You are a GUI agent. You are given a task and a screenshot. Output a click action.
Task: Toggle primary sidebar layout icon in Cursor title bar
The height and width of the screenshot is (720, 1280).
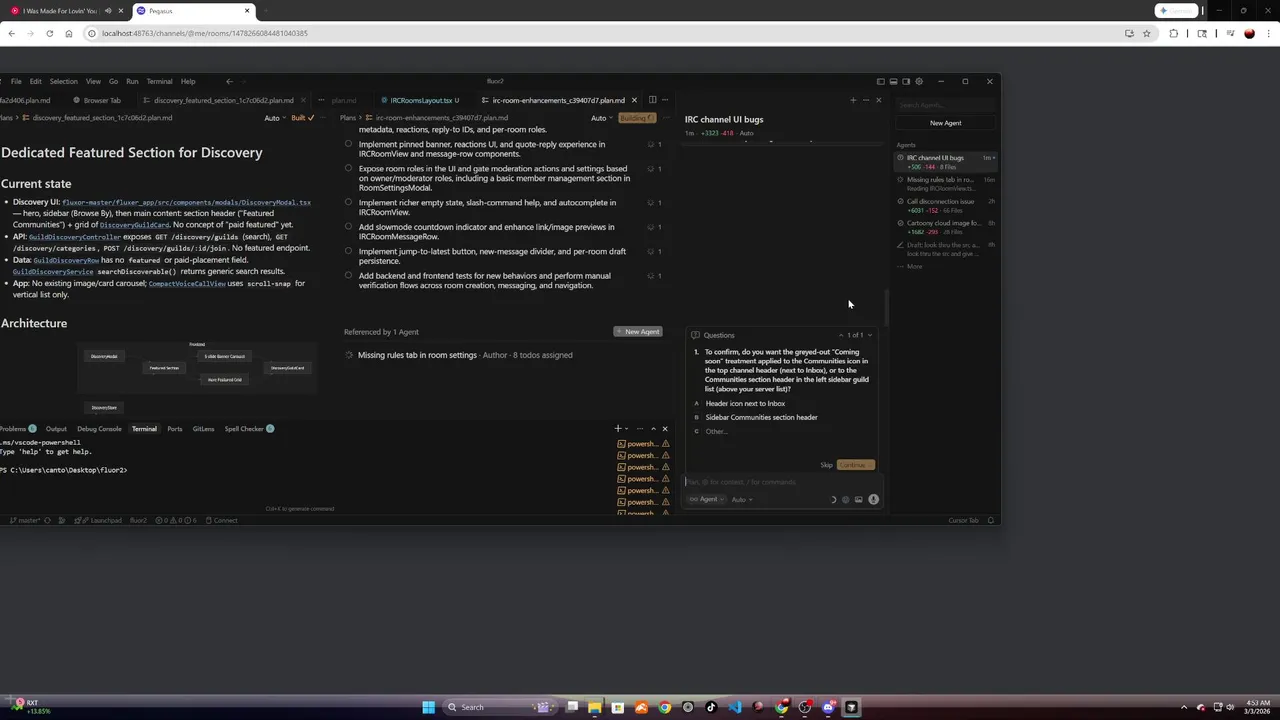(880, 81)
